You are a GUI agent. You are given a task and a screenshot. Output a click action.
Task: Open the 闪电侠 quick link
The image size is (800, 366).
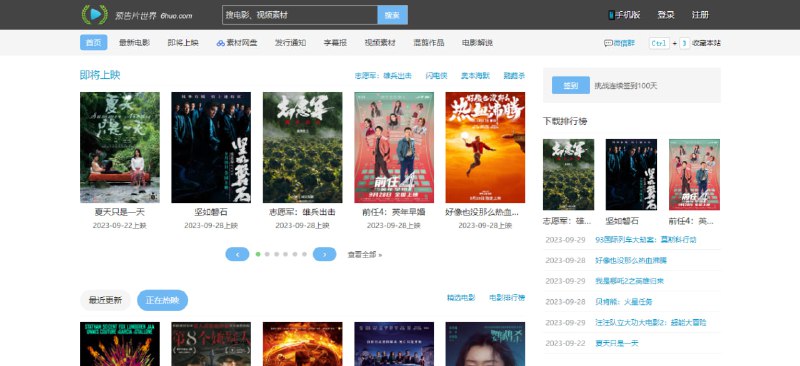coord(436,76)
